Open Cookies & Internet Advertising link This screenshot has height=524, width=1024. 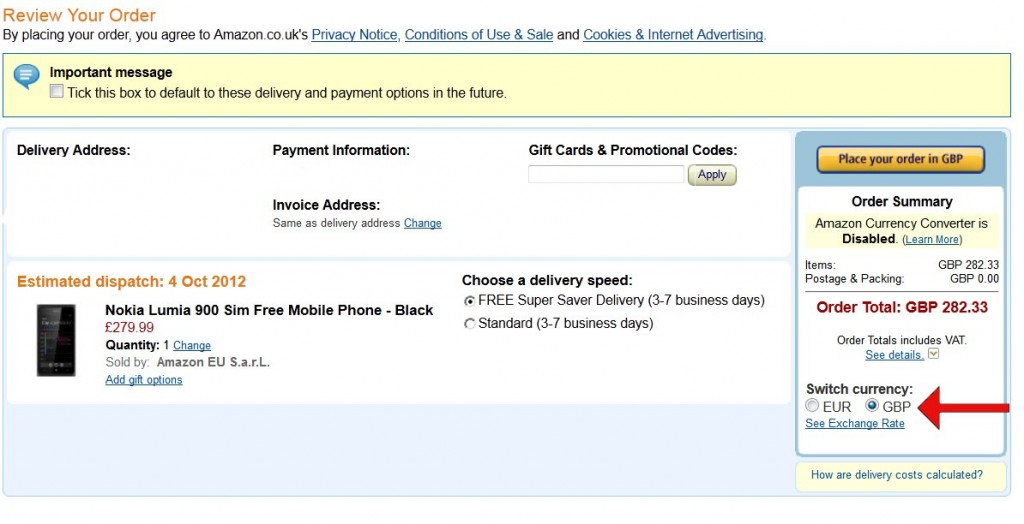(x=673, y=35)
